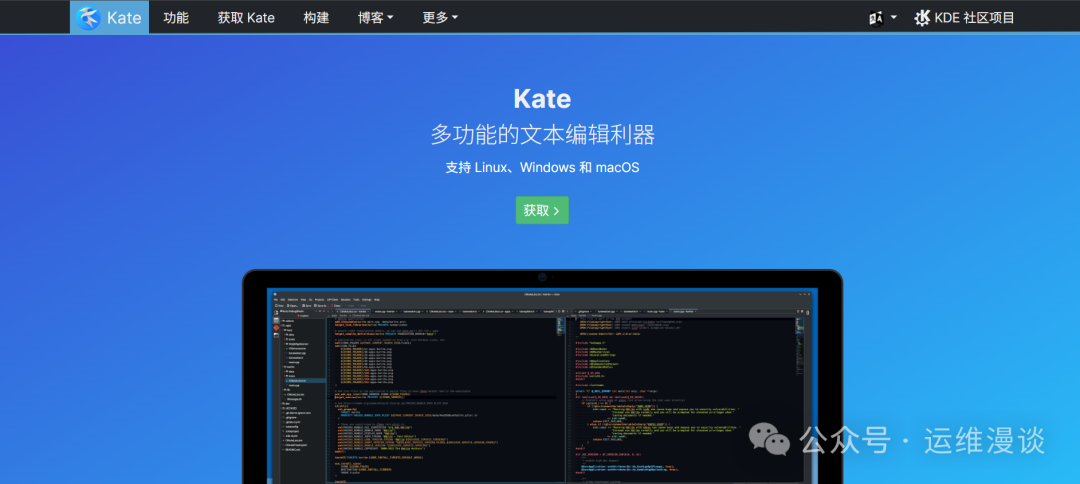Click the 多功能的文本编辑利器 subtitle
The height and width of the screenshot is (484, 1080).
pos(542,134)
